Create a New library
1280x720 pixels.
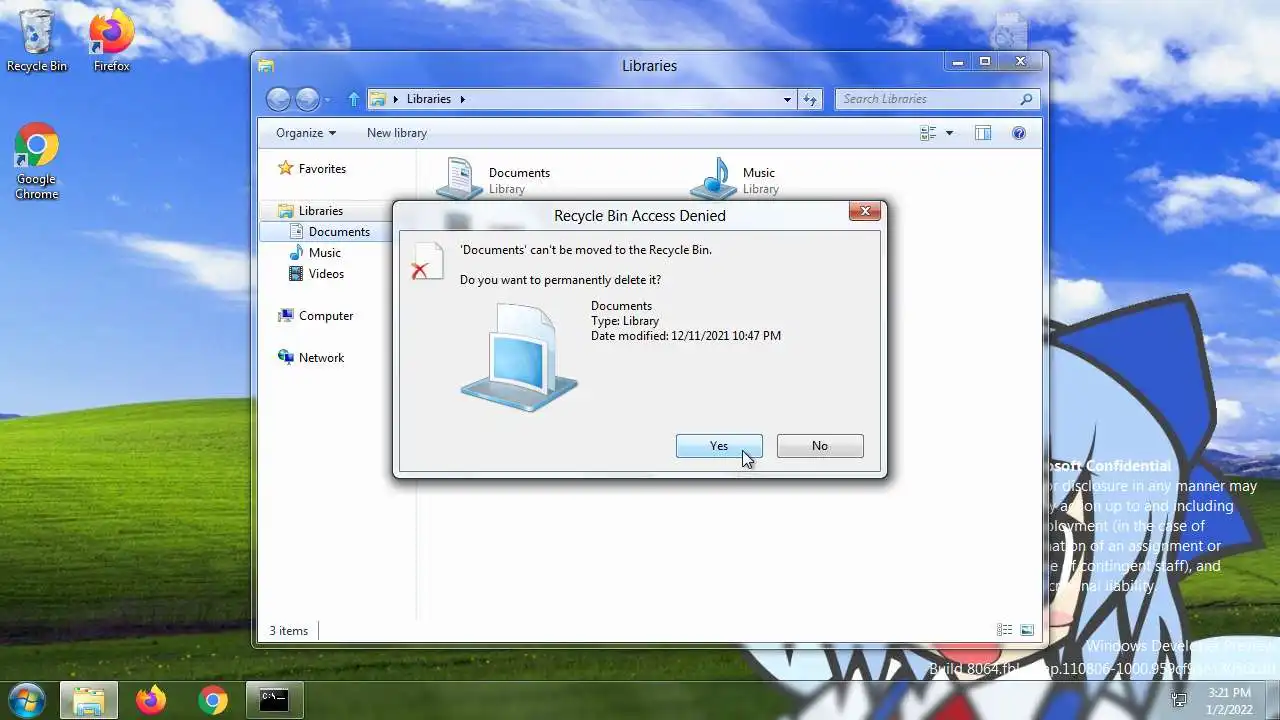point(397,133)
